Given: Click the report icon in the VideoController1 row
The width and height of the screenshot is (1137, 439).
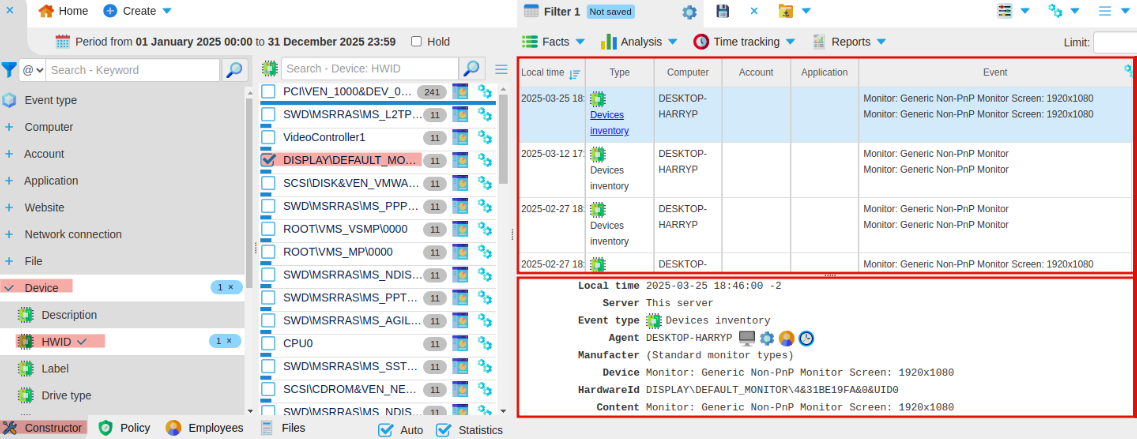Looking at the screenshot, I should coord(460,137).
